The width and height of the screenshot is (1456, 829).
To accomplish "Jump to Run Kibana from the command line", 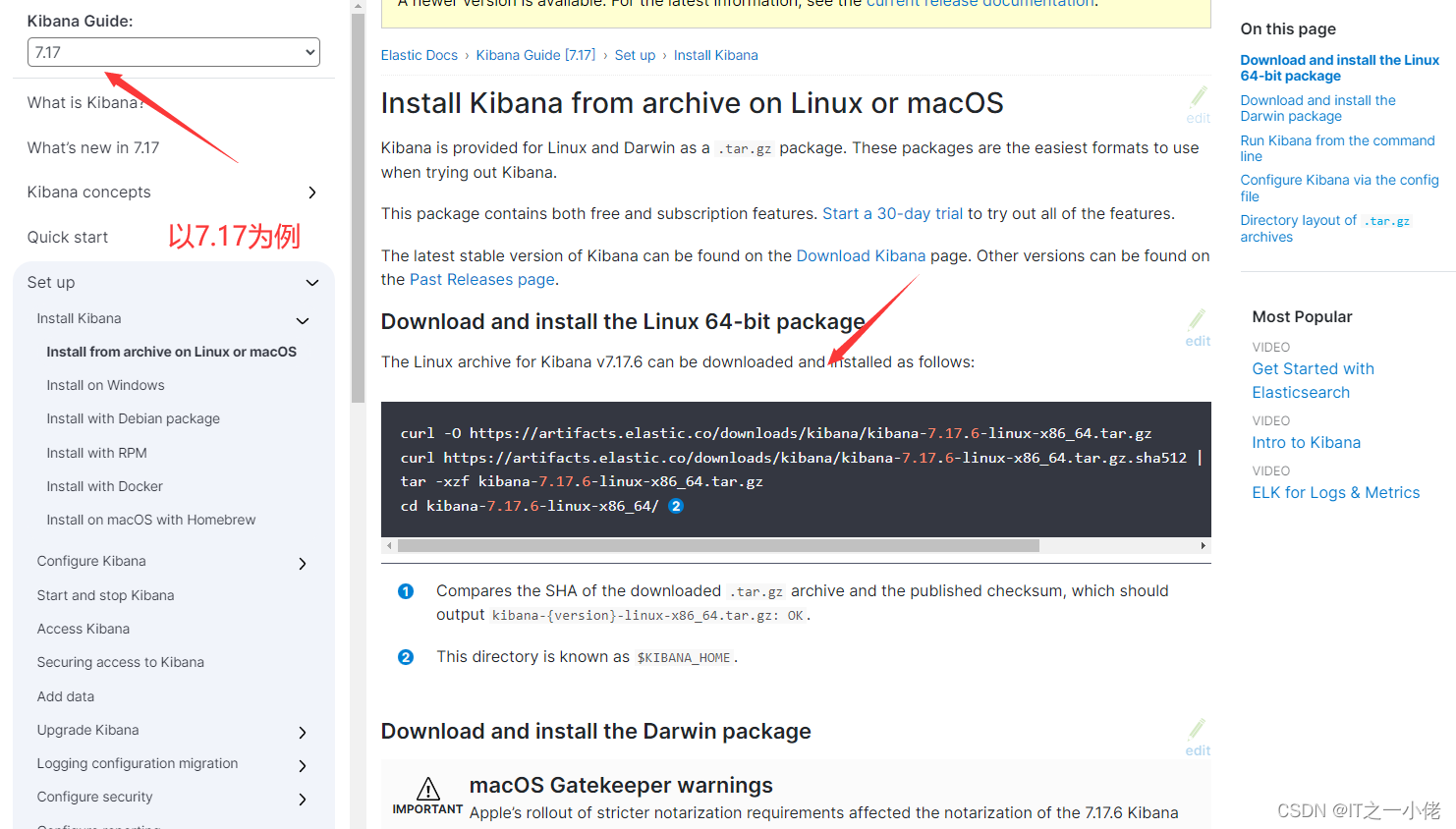I will 1337,148.
